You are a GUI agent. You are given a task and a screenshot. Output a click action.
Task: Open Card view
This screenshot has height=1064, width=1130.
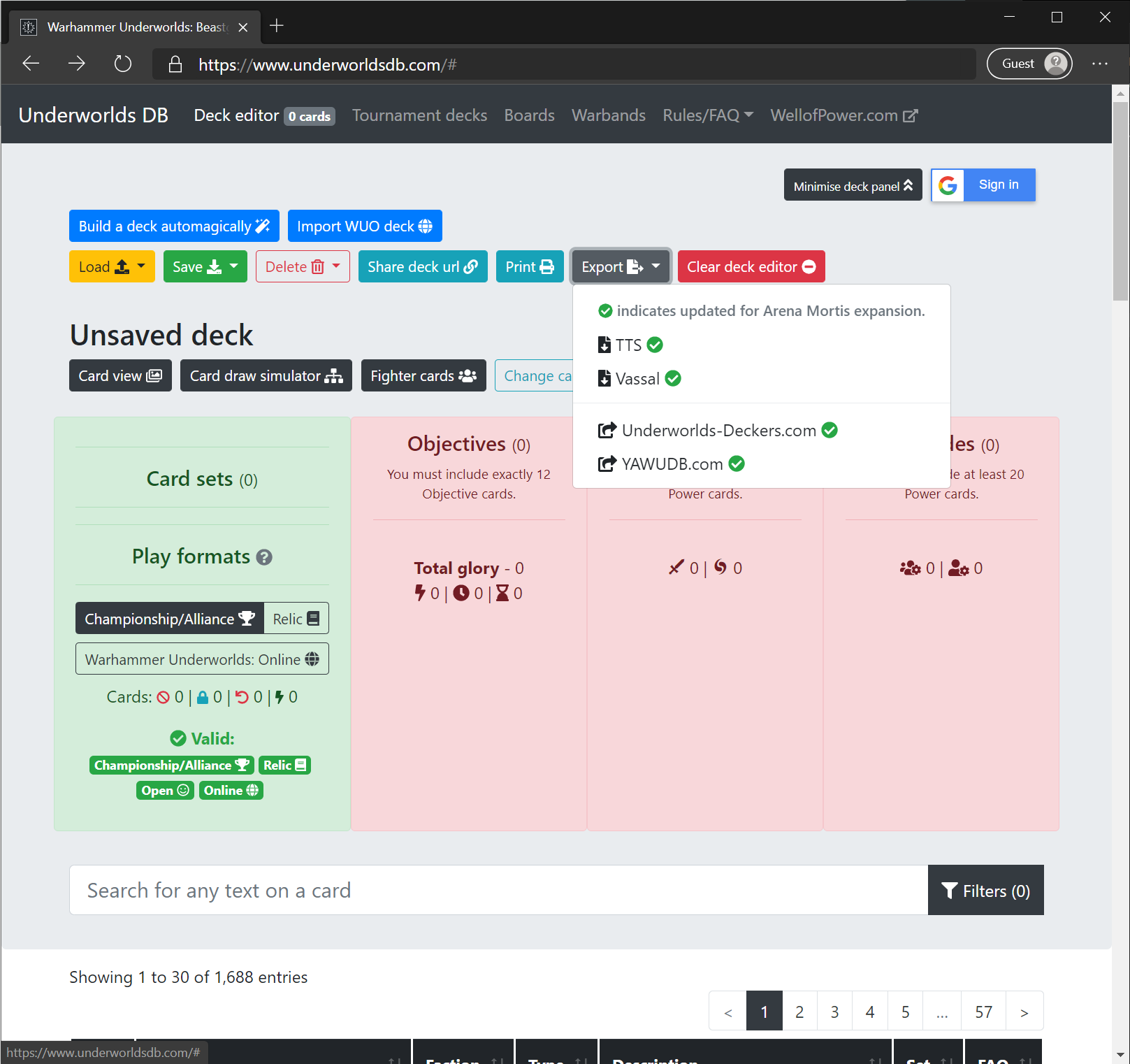[120, 375]
